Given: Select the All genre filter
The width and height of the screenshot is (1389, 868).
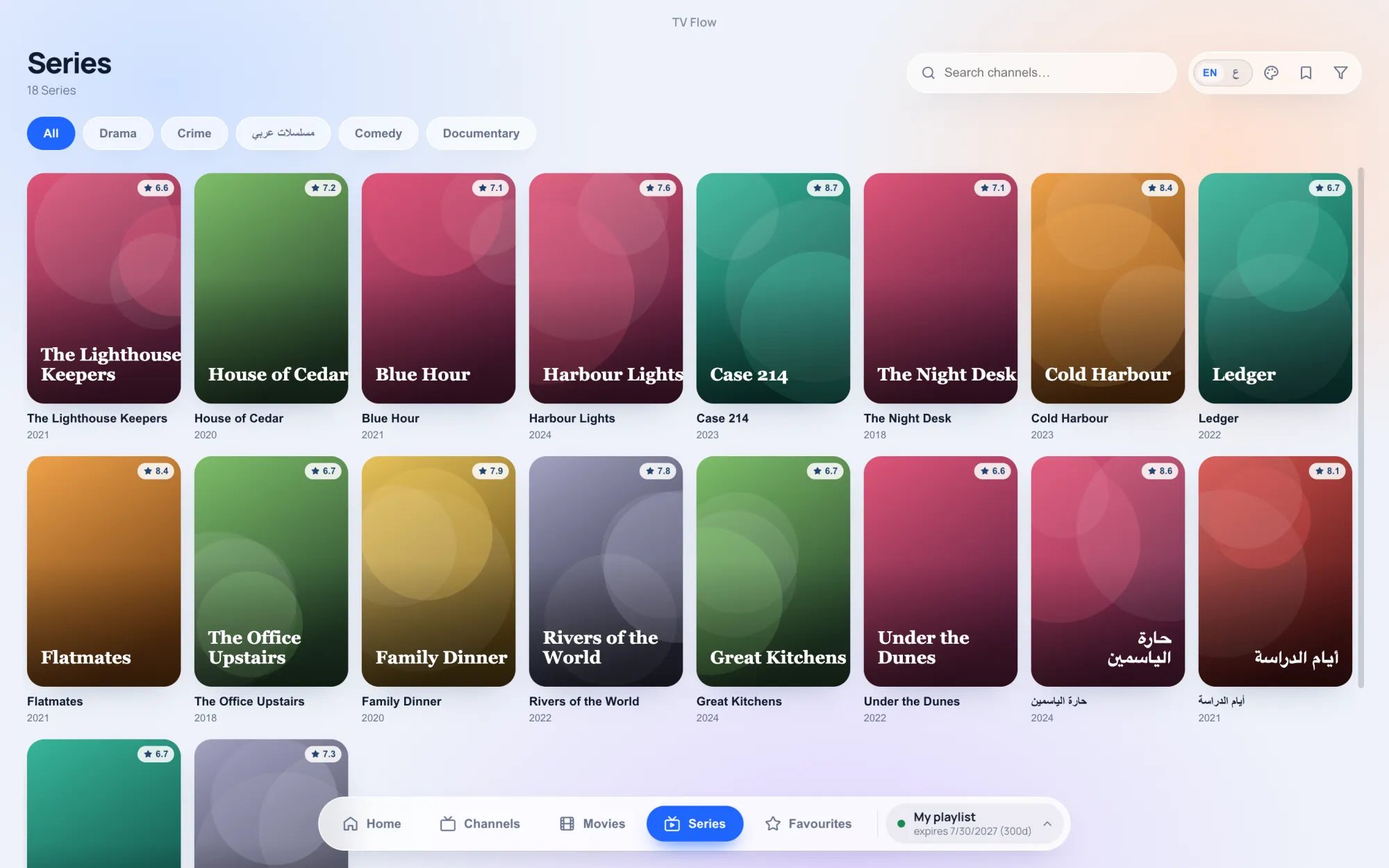Looking at the screenshot, I should [51, 133].
